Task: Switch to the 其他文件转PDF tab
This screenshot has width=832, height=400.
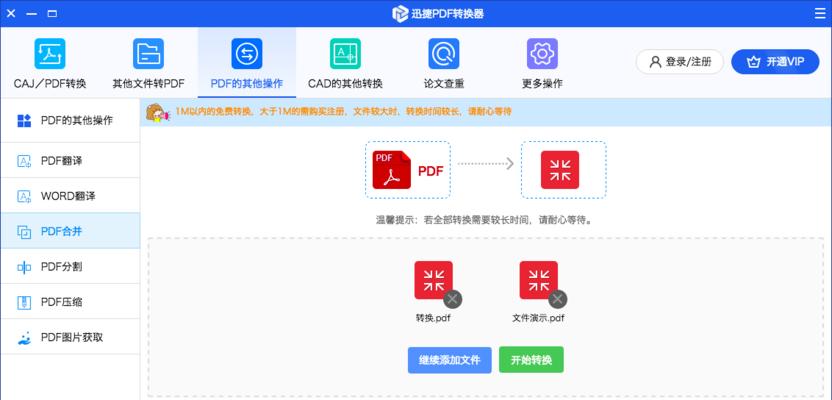Action: click(149, 63)
